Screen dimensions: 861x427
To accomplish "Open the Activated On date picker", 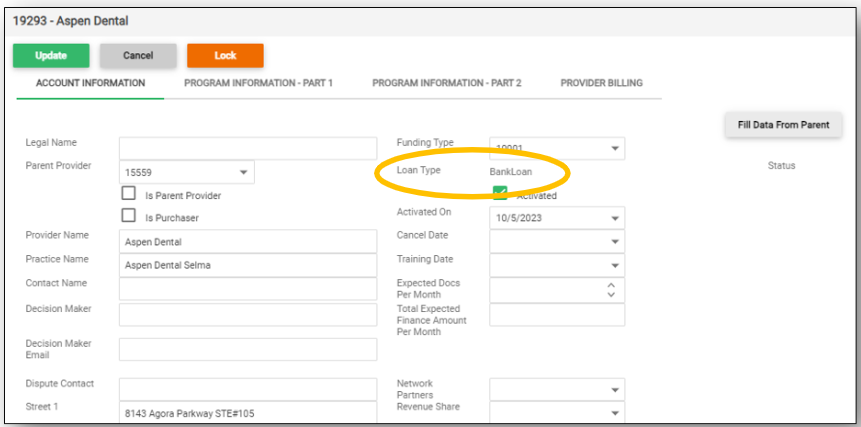I will tap(613, 218).
